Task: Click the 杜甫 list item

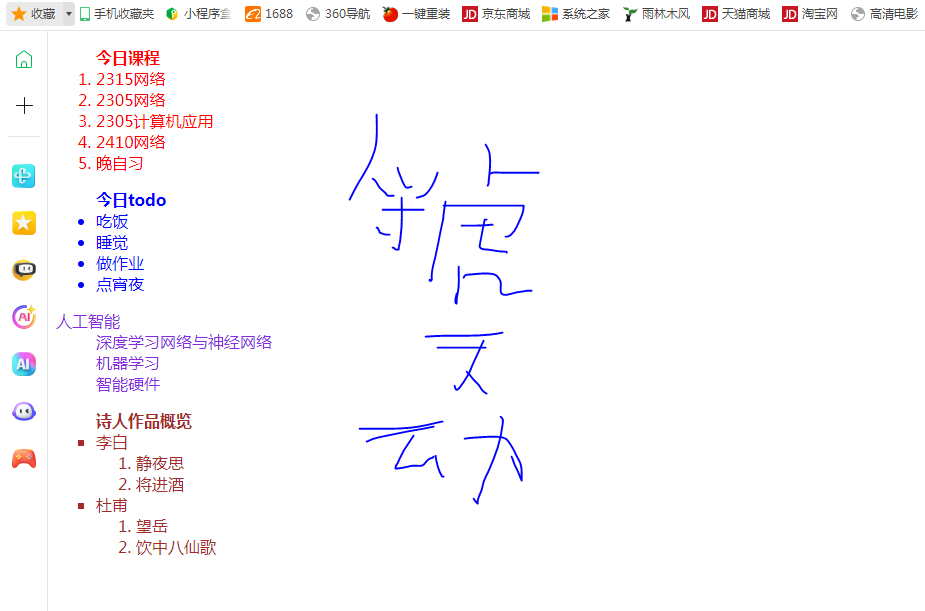Action: coord(112,505)
